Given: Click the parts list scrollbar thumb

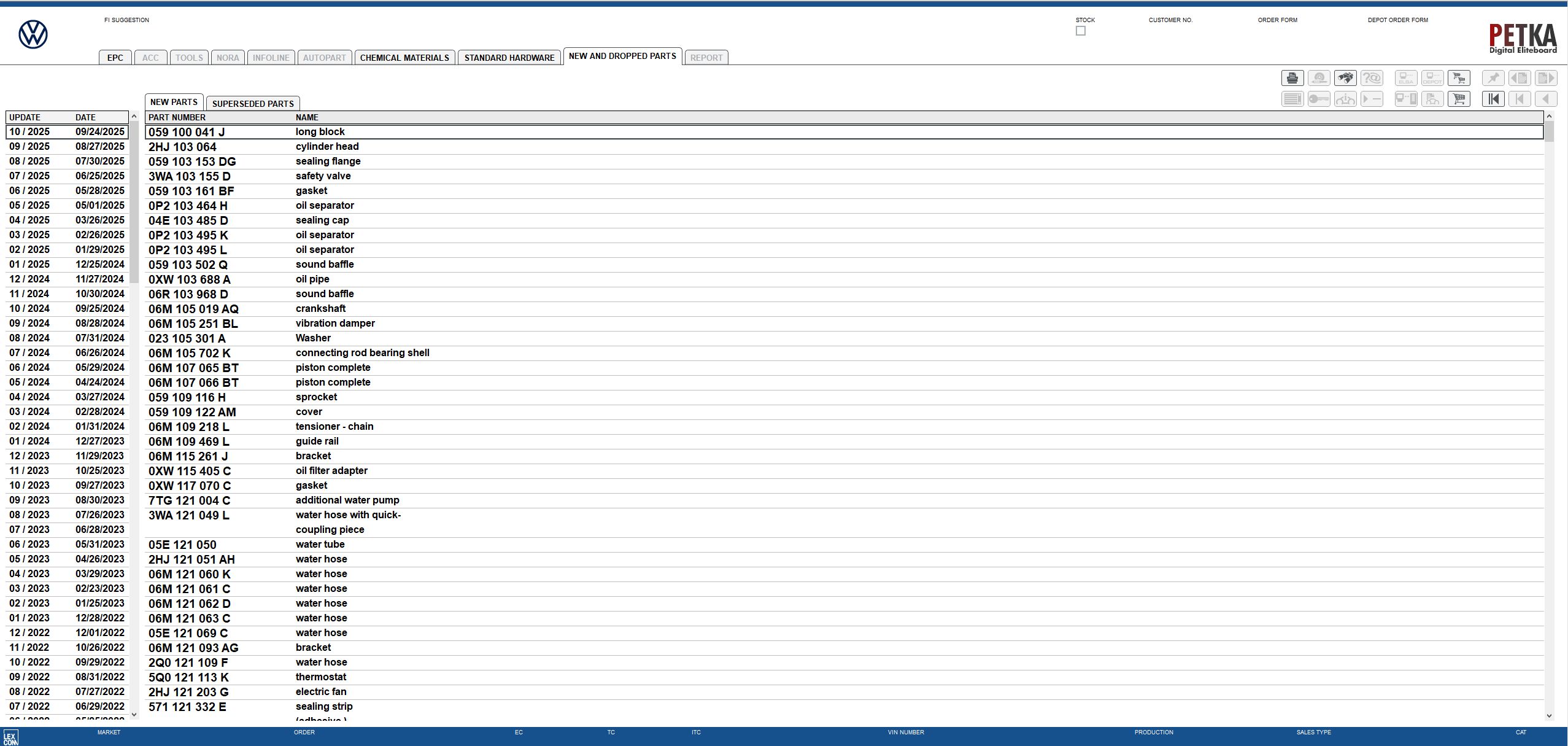Looking at the screenshot, I should (1549, 131).
